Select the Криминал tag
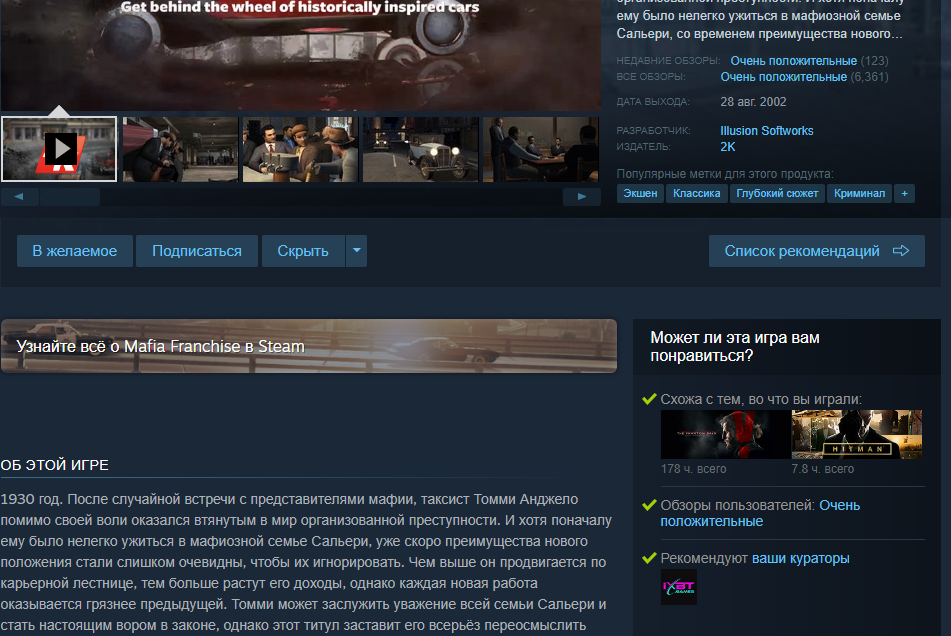This screenshot has width=951, height=636. pyautogui.click(x=859, y=193)
